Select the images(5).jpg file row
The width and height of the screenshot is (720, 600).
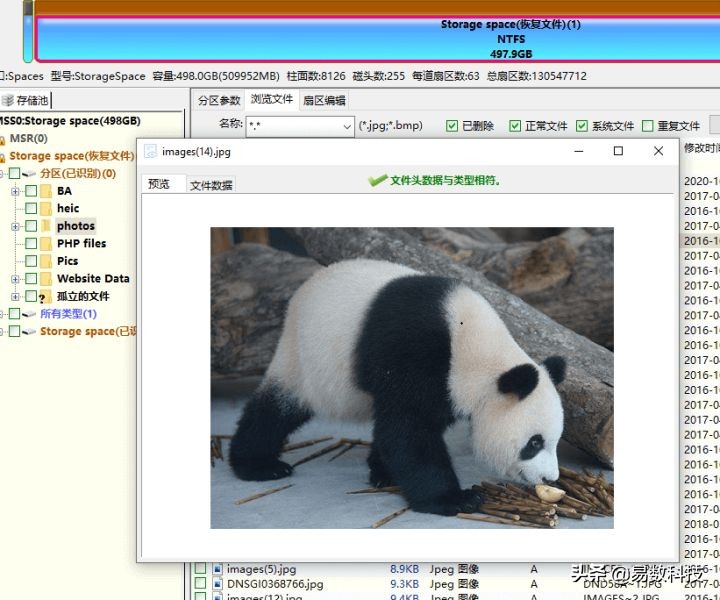[457, 569]
